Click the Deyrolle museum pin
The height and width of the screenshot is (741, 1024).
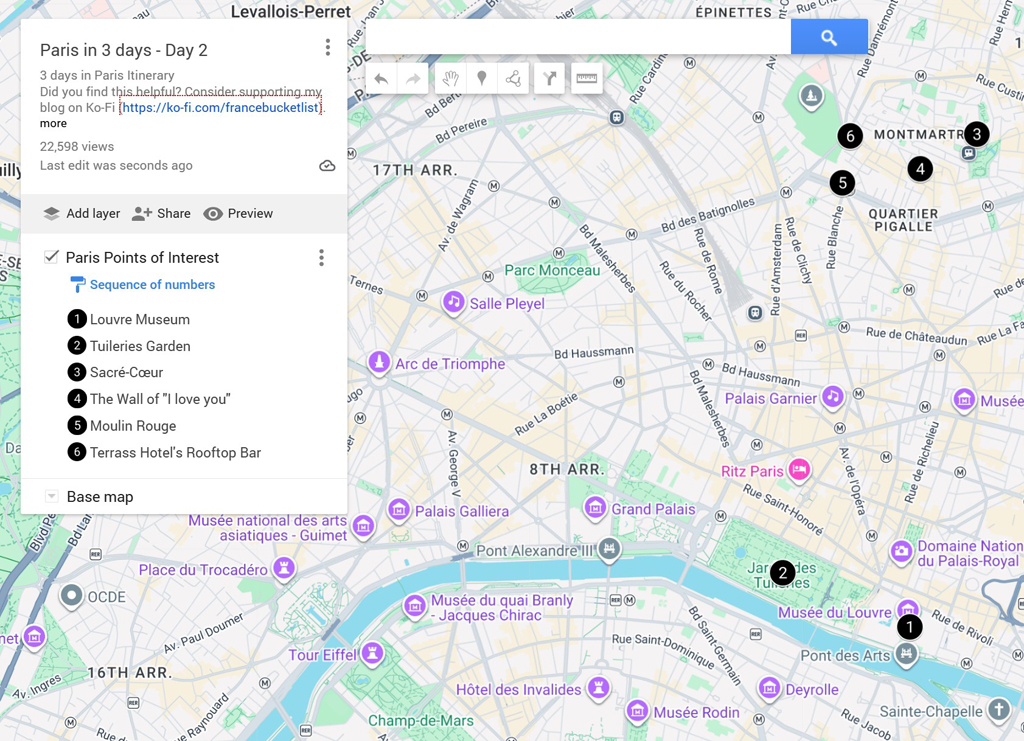point(769,687)
